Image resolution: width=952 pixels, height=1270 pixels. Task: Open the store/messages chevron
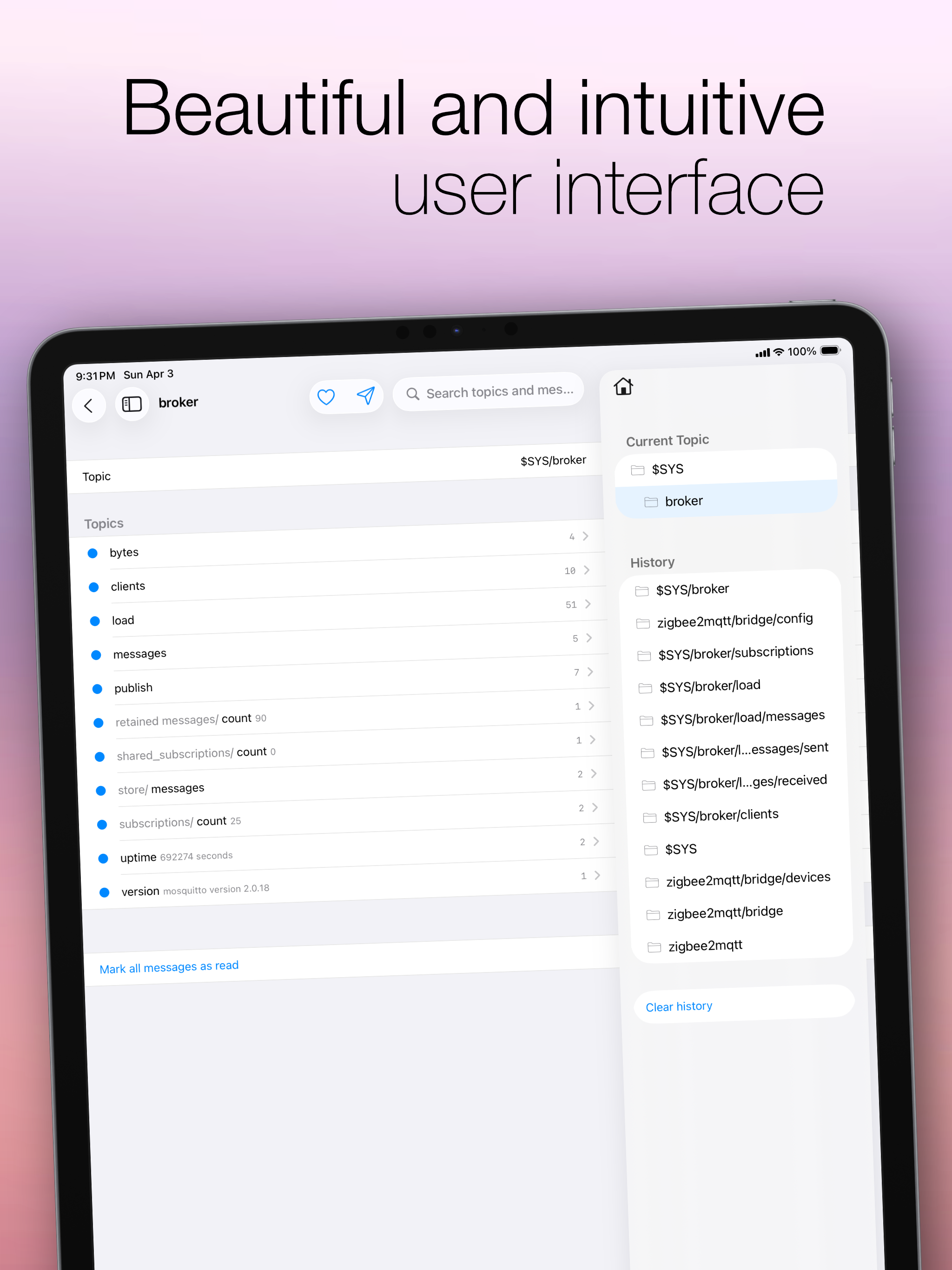pyautogui.click(x=594, y=774)
